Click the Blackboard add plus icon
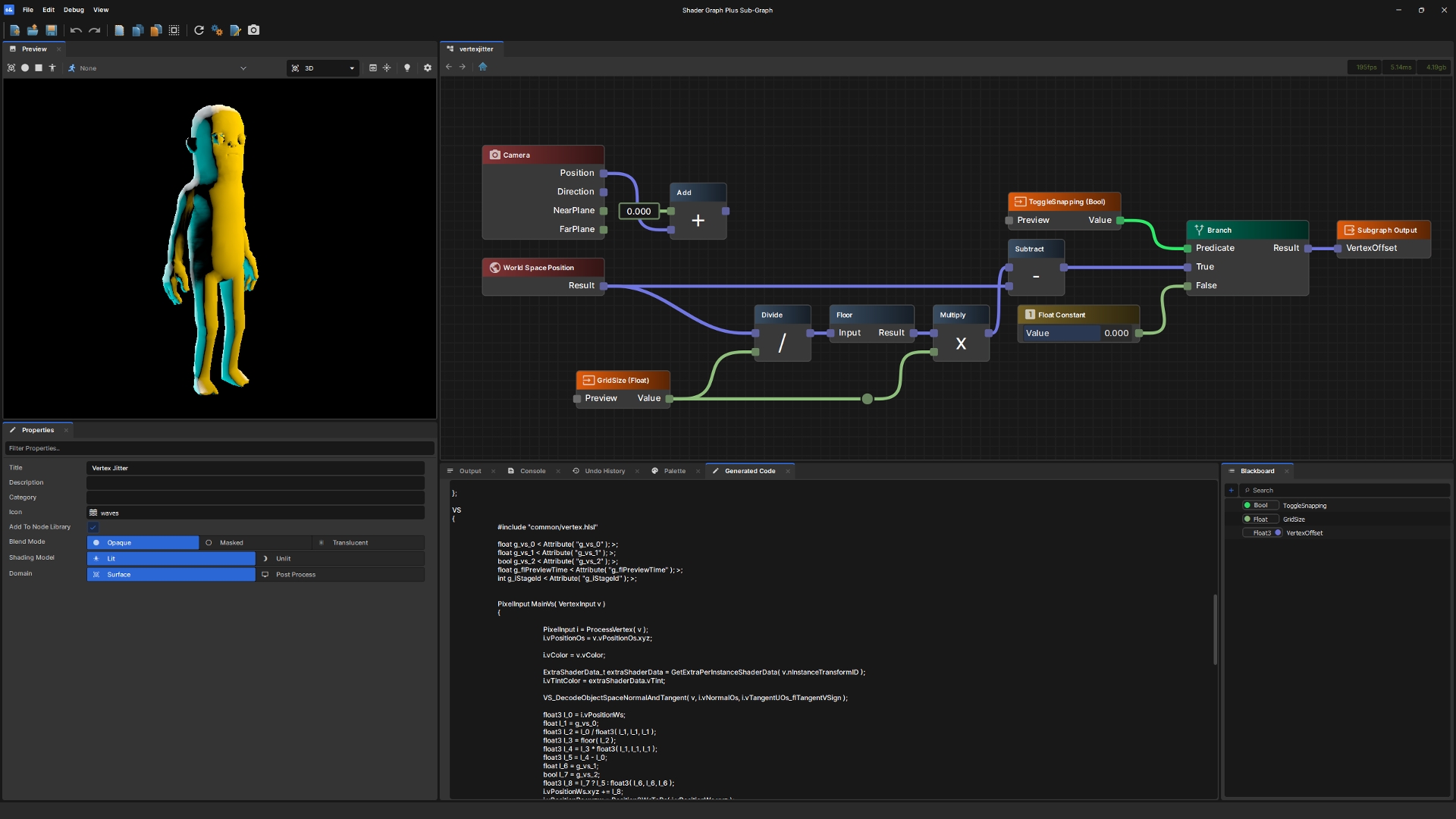This screenshot has width=1456, height=819. tap(1232, 491)
